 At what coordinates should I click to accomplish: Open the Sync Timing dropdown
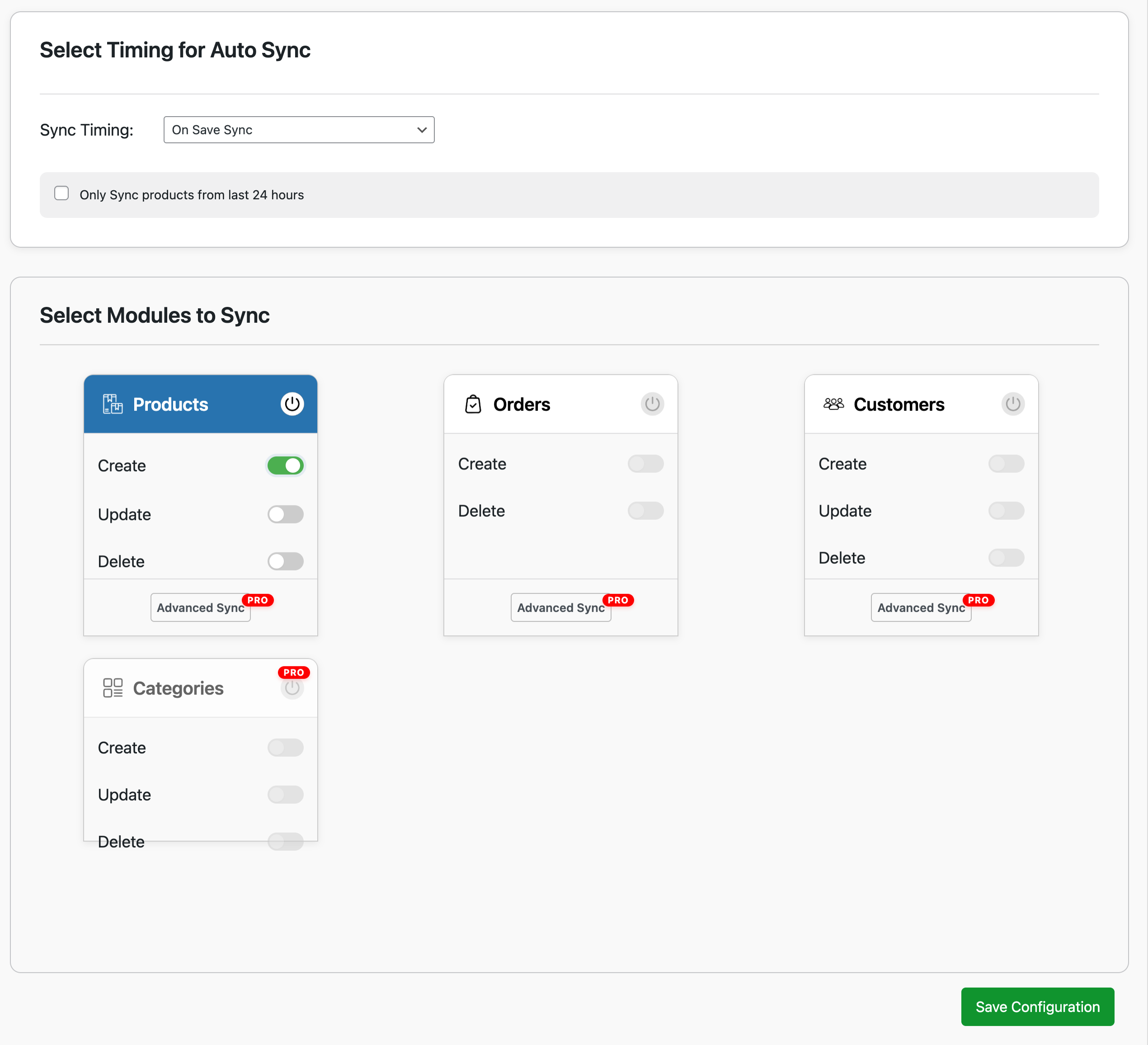298,130
